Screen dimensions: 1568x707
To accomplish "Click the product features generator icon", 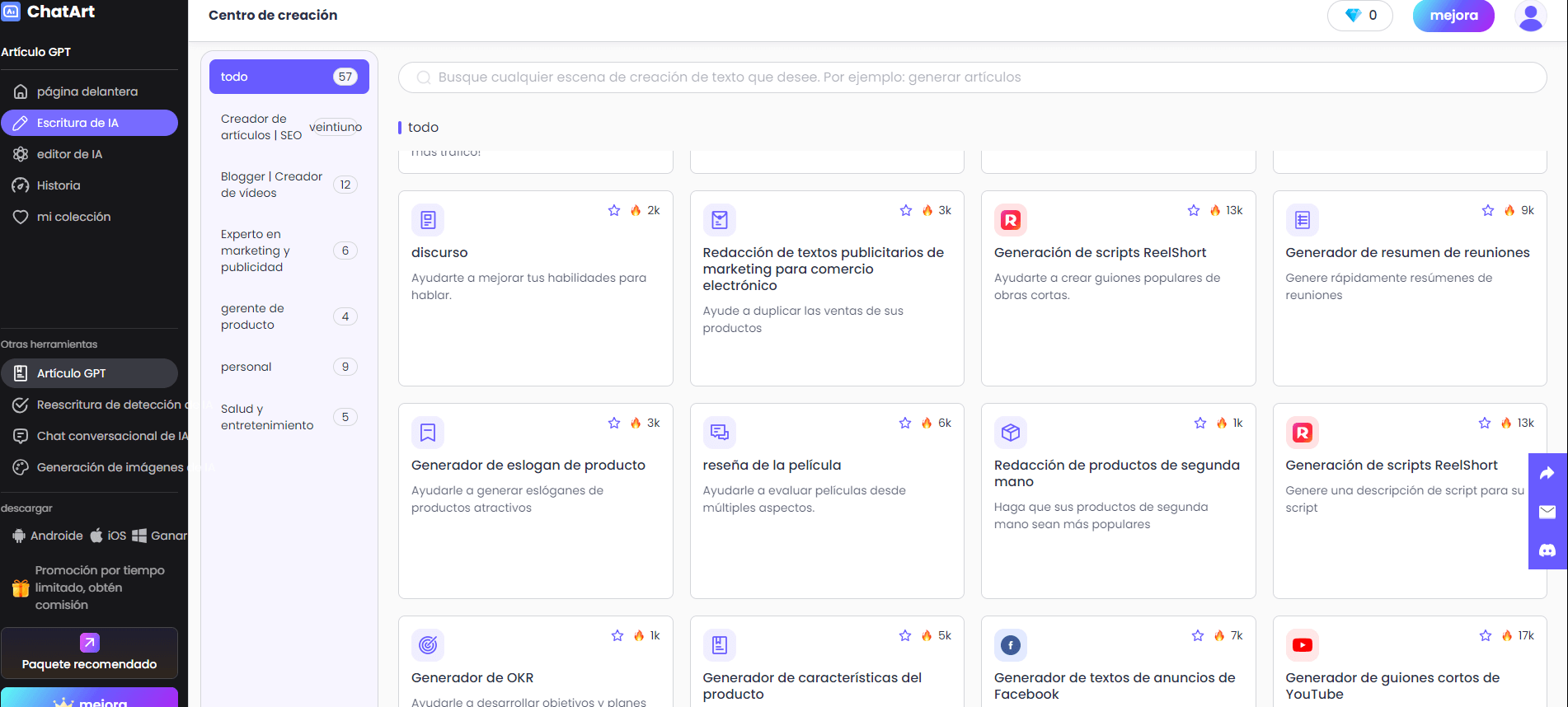I will pyautogui.click(x=720, y=645).
